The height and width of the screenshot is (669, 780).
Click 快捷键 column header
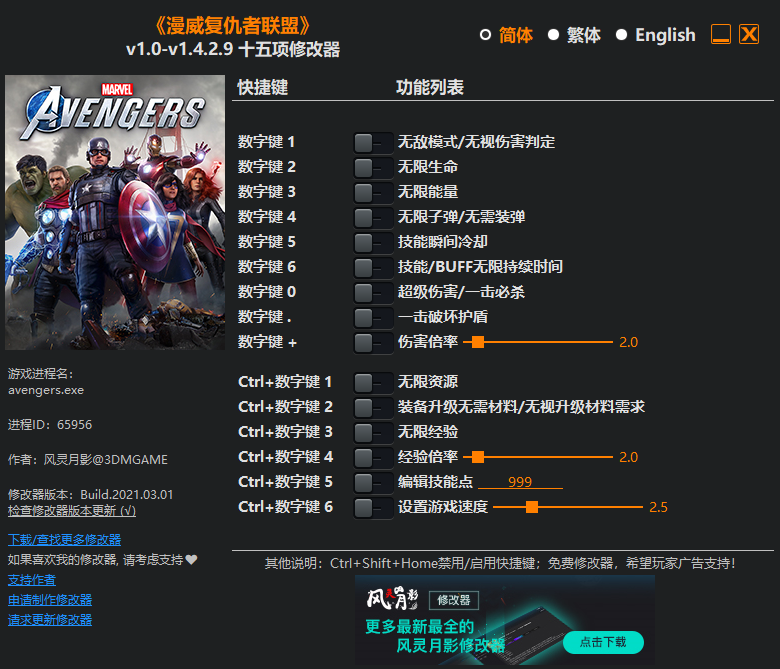[263, 88]
